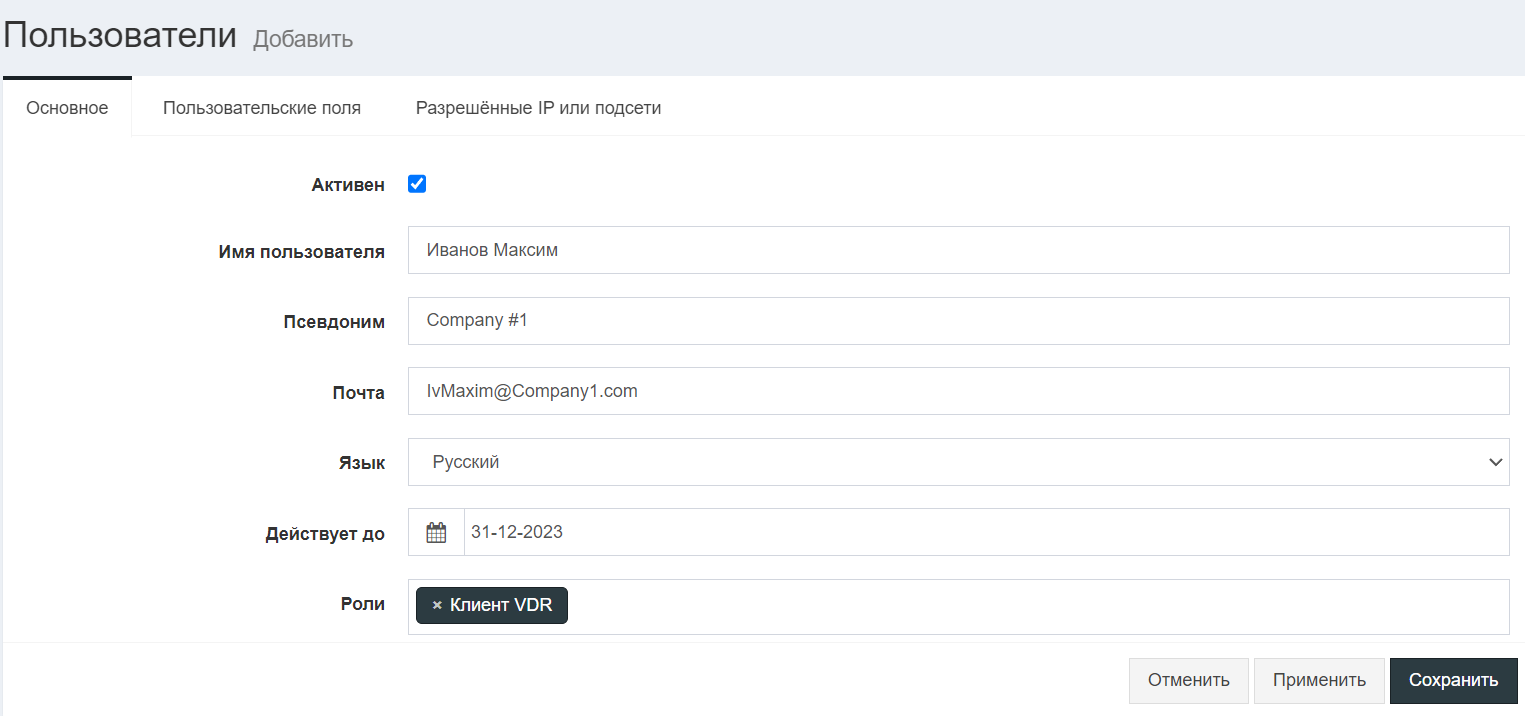Click the Добавить text in header
The width and height of the screenshot is (1525, 716).
point(303,39)
